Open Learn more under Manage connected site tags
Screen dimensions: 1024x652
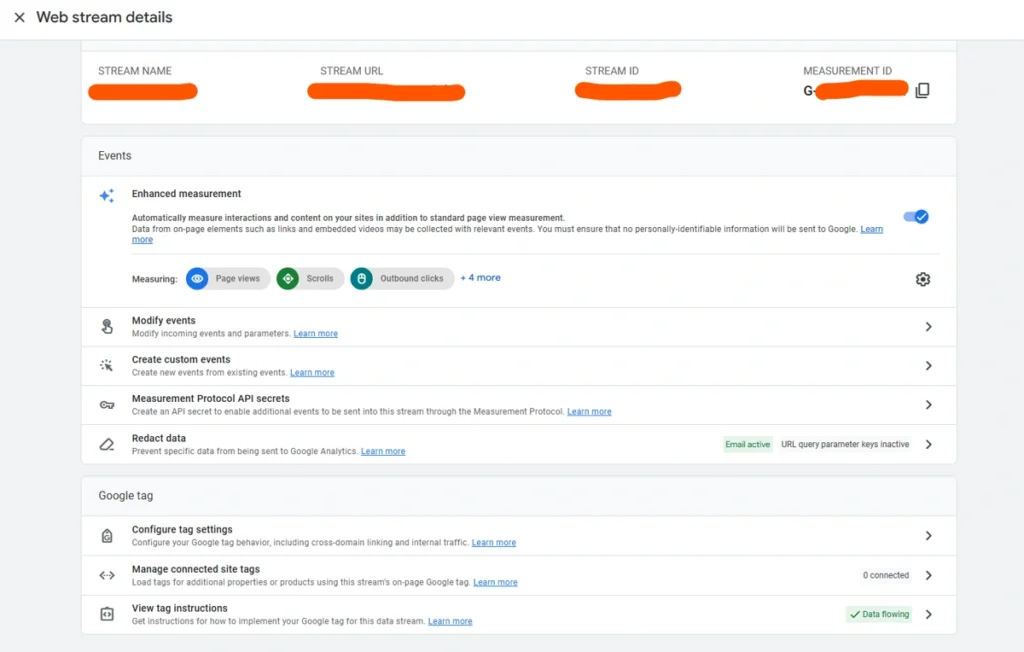pos(495,582)
